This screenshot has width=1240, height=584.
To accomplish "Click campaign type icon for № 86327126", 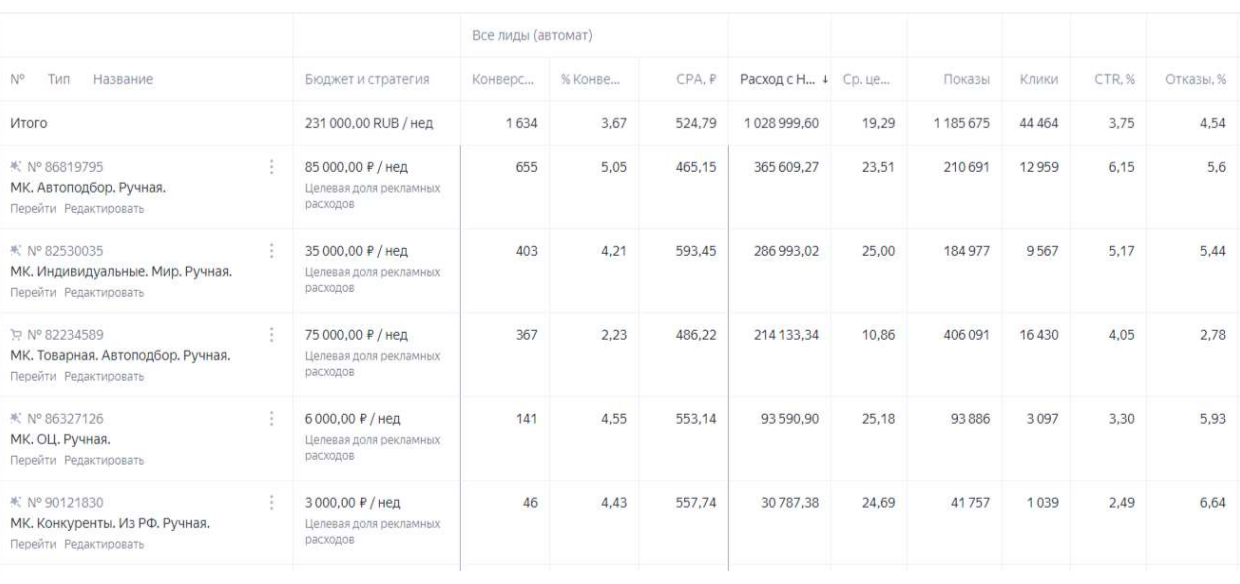I will 15,419.
